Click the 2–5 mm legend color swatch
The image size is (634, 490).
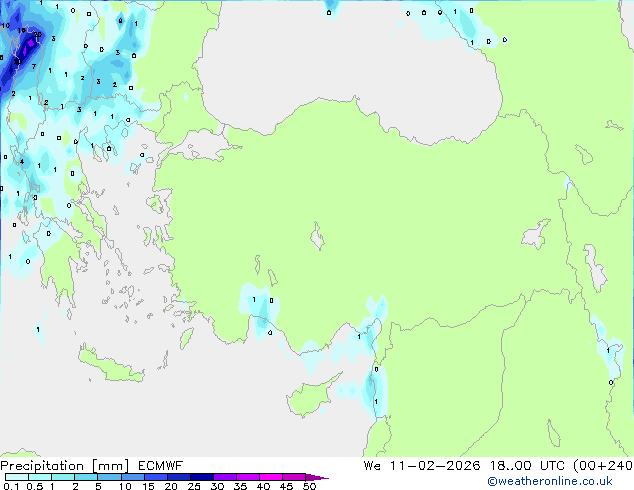tap(86, 477)
